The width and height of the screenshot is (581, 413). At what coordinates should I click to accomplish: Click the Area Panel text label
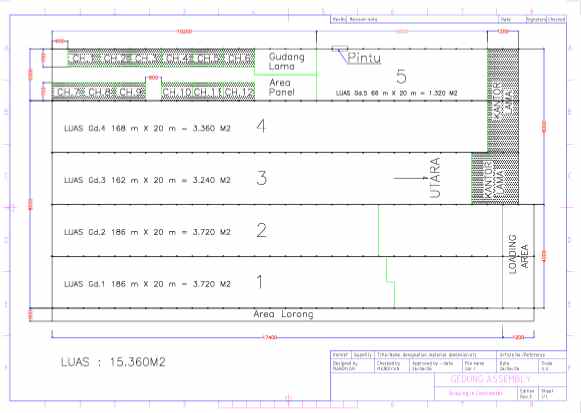(282, 87)
